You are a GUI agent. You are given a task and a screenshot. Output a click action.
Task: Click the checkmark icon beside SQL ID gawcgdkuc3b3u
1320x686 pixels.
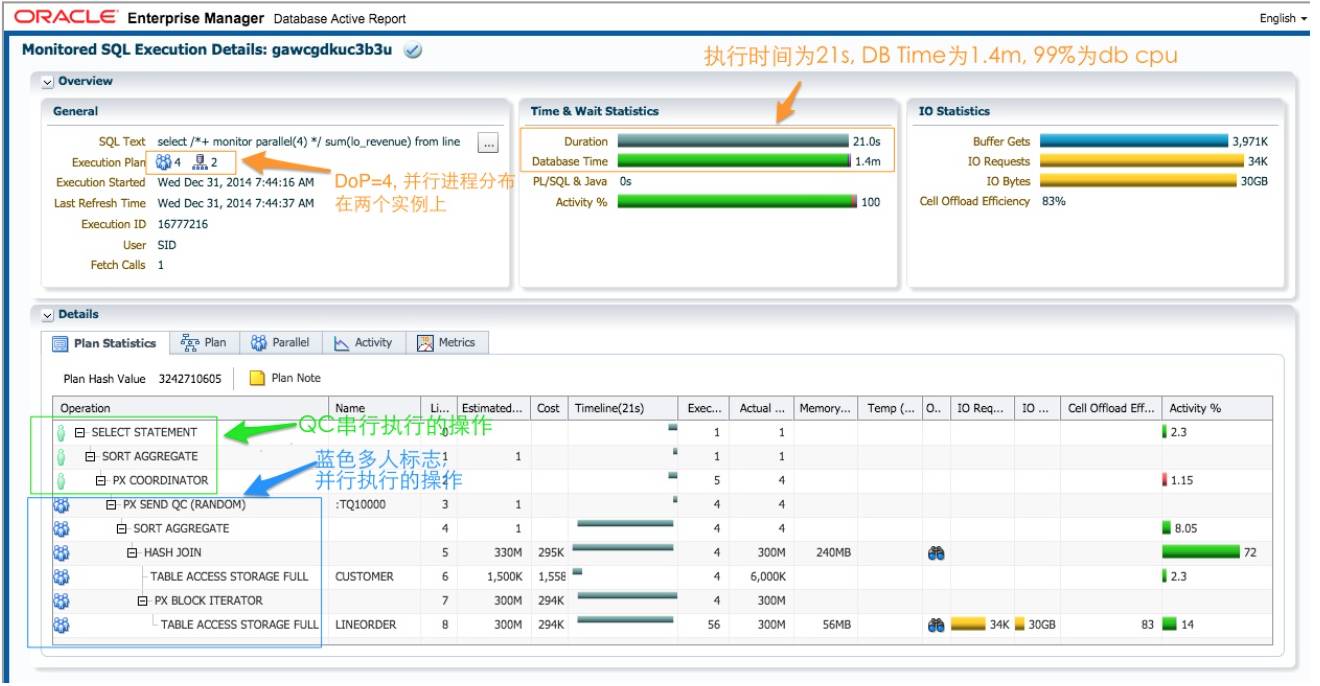point(413,51)
